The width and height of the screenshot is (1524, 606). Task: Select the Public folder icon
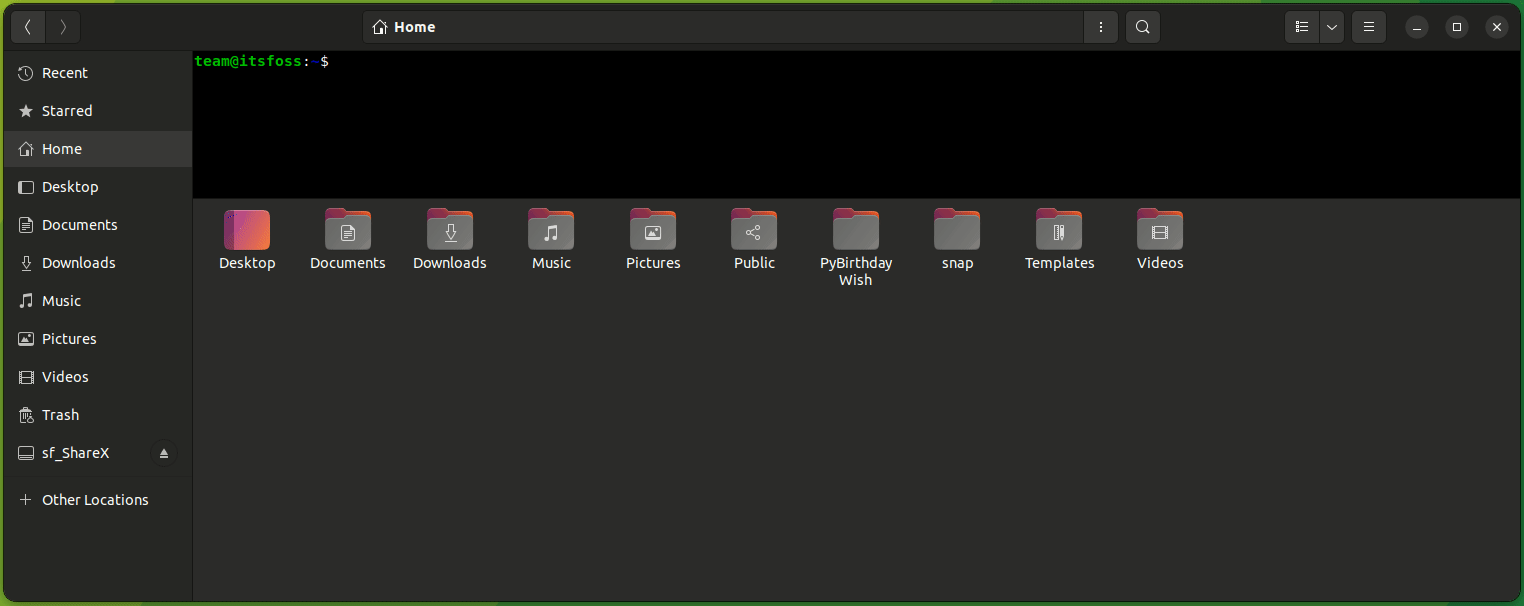(754, 229)
